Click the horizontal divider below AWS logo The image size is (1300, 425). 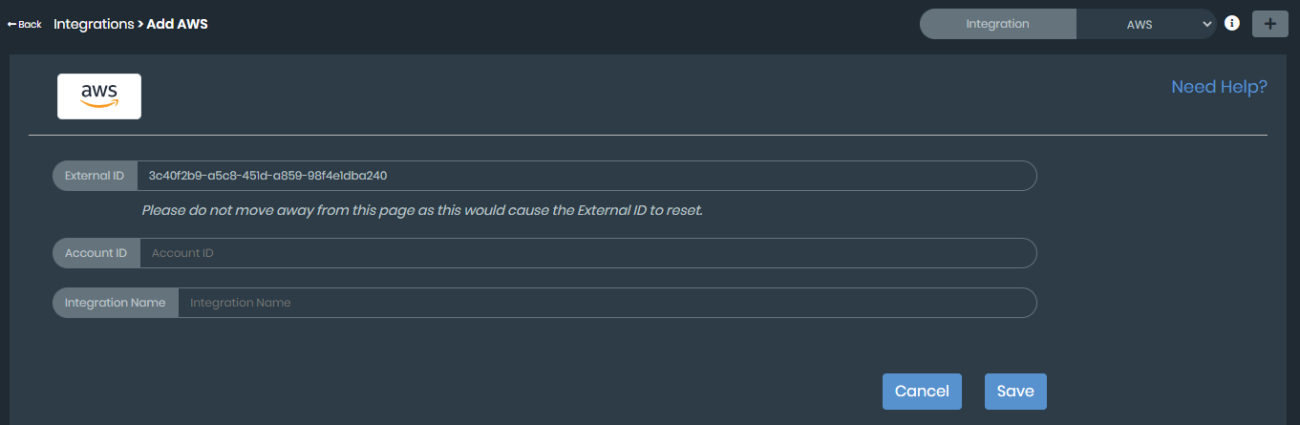pos(648,135)
